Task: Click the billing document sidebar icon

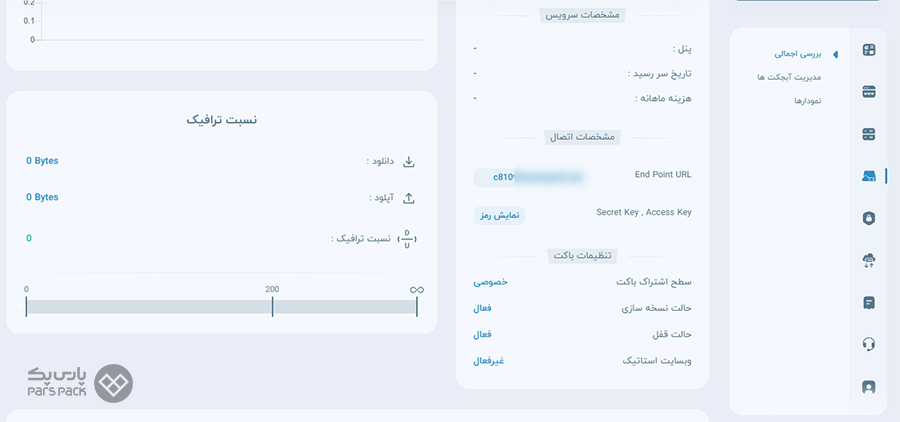Action: tap(869, 303)
